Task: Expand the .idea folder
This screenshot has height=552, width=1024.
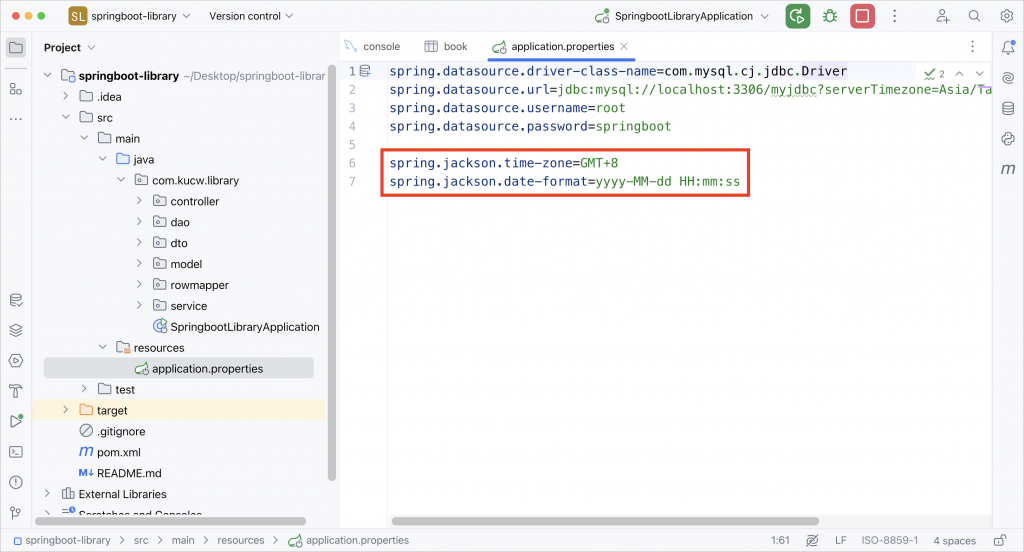Action: pyautogui.click(x=65, y=96)
